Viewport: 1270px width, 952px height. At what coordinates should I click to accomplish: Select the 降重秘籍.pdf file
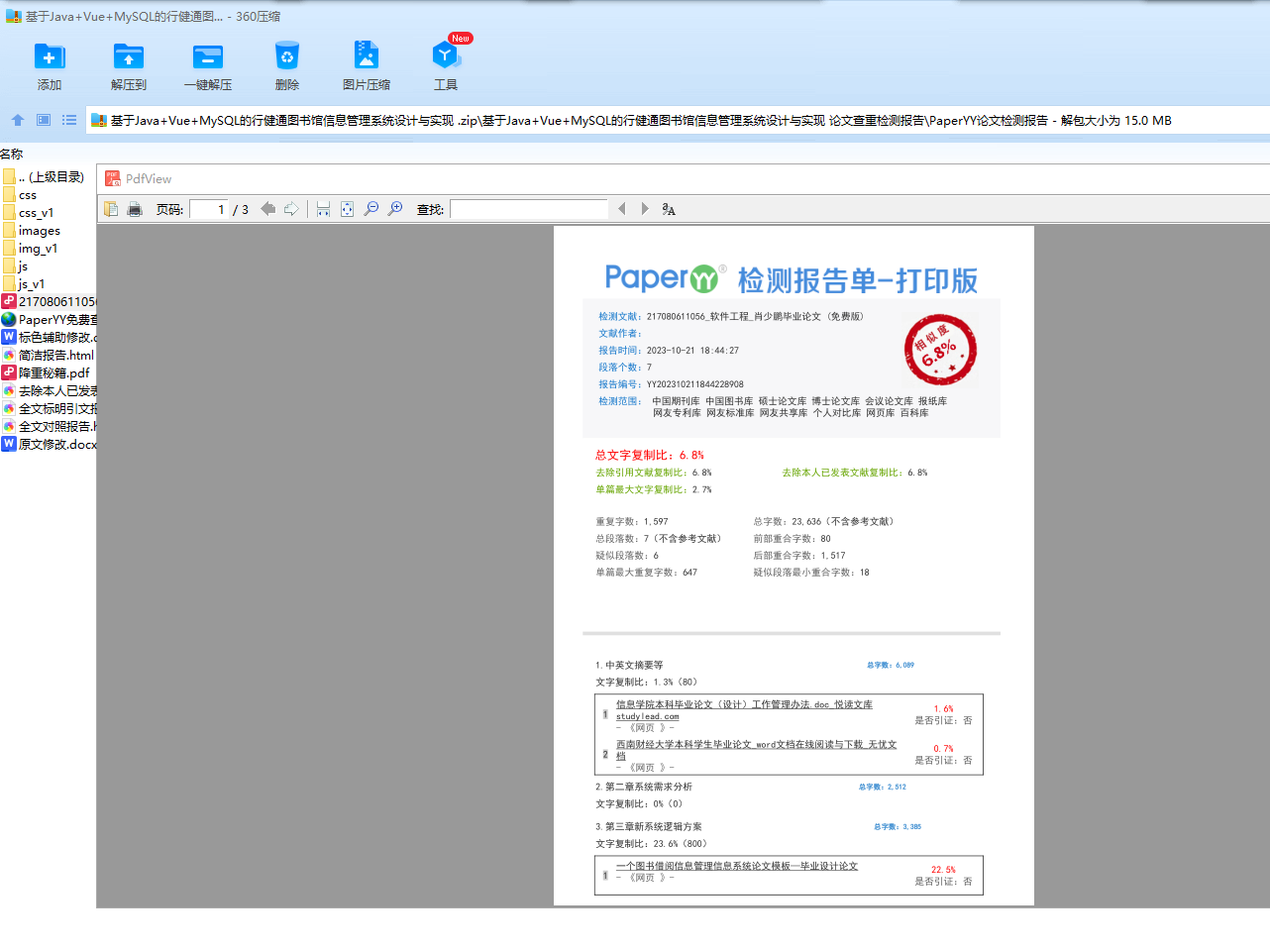click(x=48, y=373)
